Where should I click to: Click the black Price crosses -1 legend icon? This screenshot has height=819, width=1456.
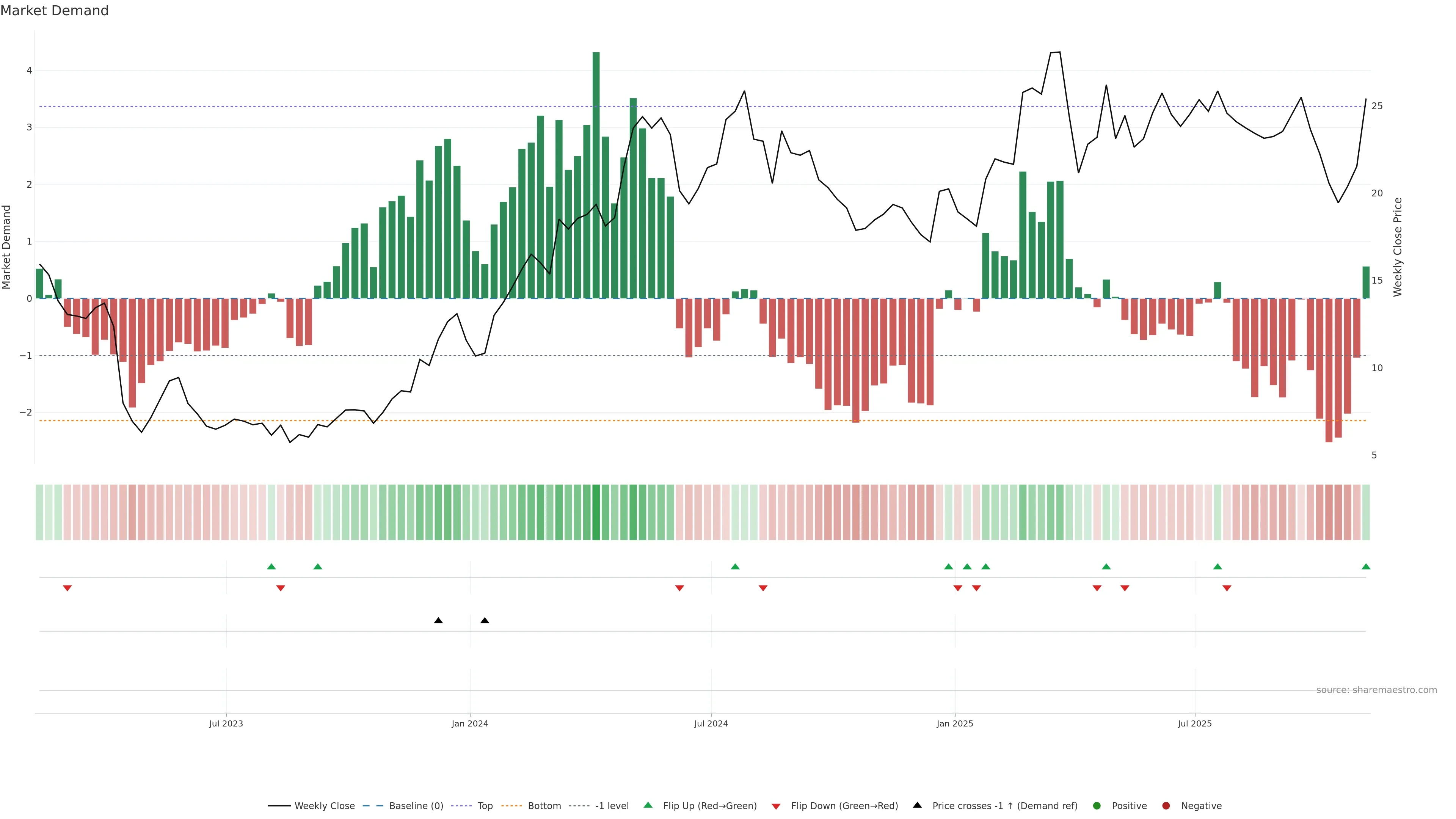(x=917, y=805)
